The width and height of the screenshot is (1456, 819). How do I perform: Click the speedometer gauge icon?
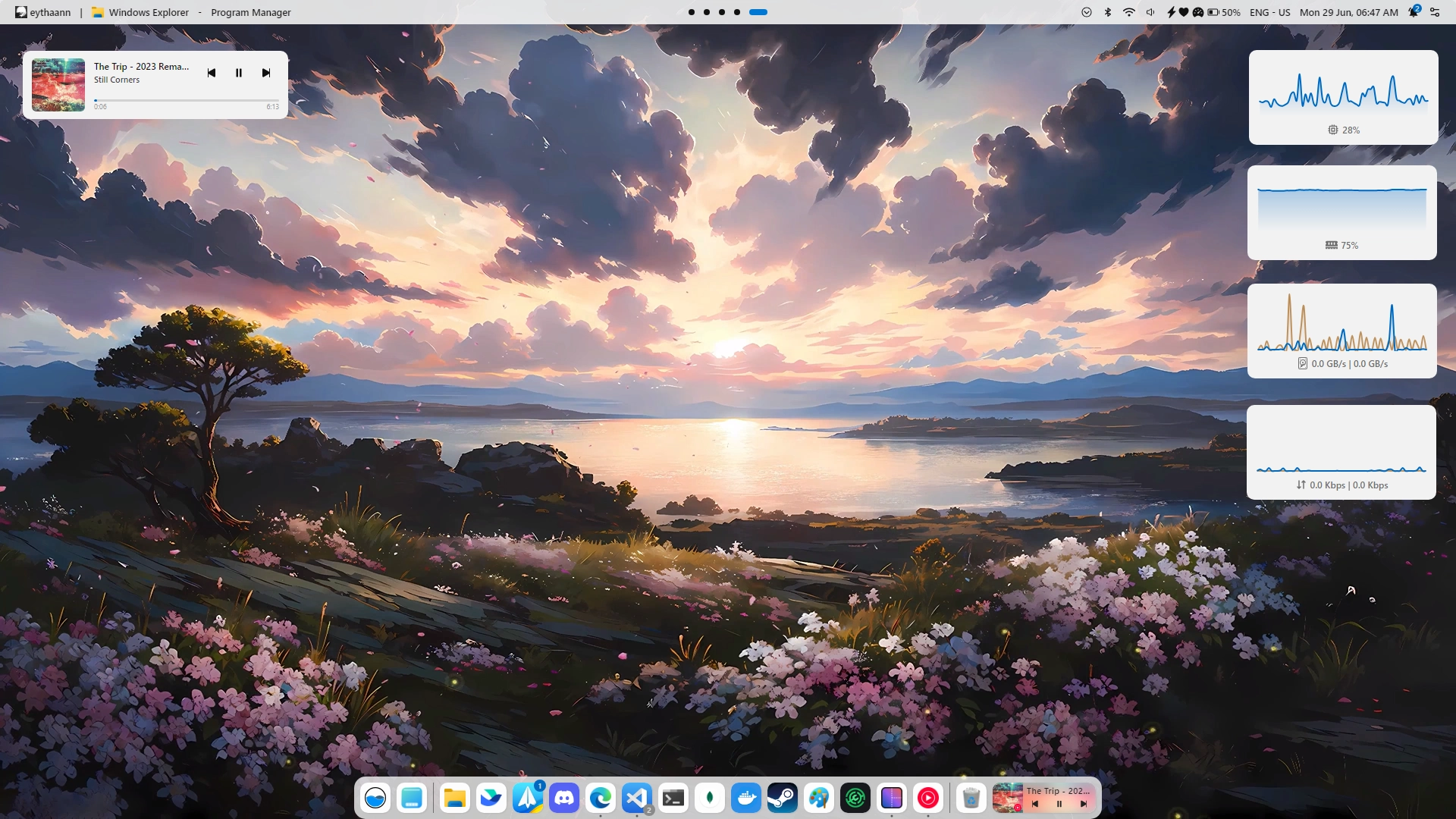tap(1198, 12)
